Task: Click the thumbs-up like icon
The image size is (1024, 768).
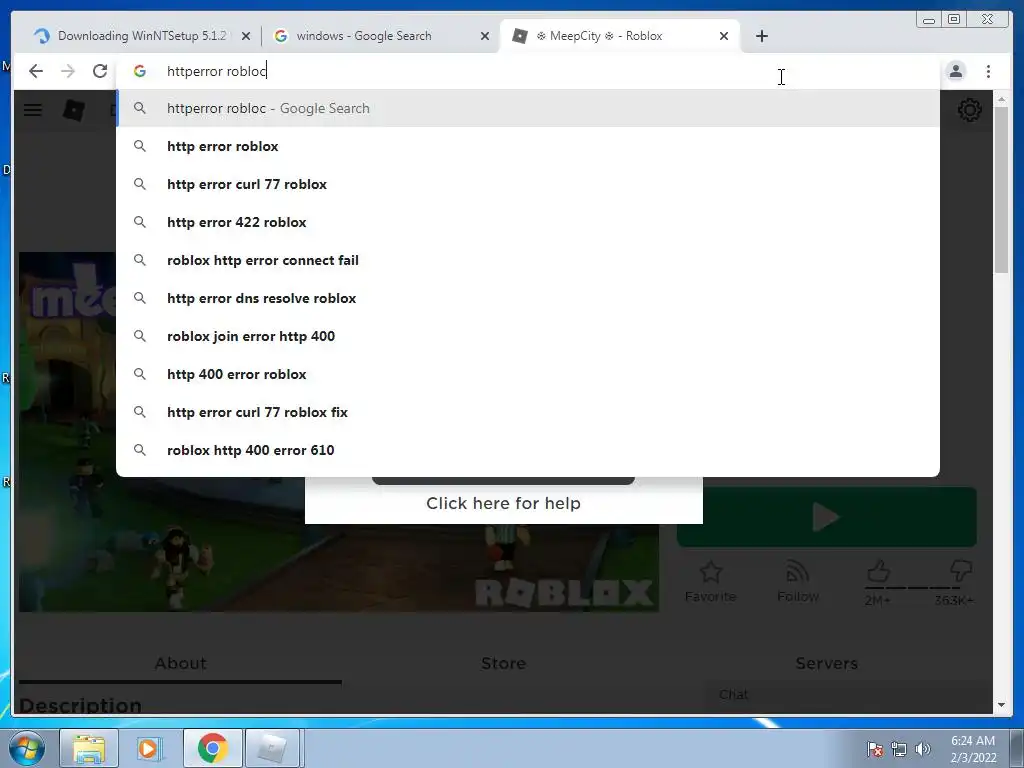Action: (878, 571)
